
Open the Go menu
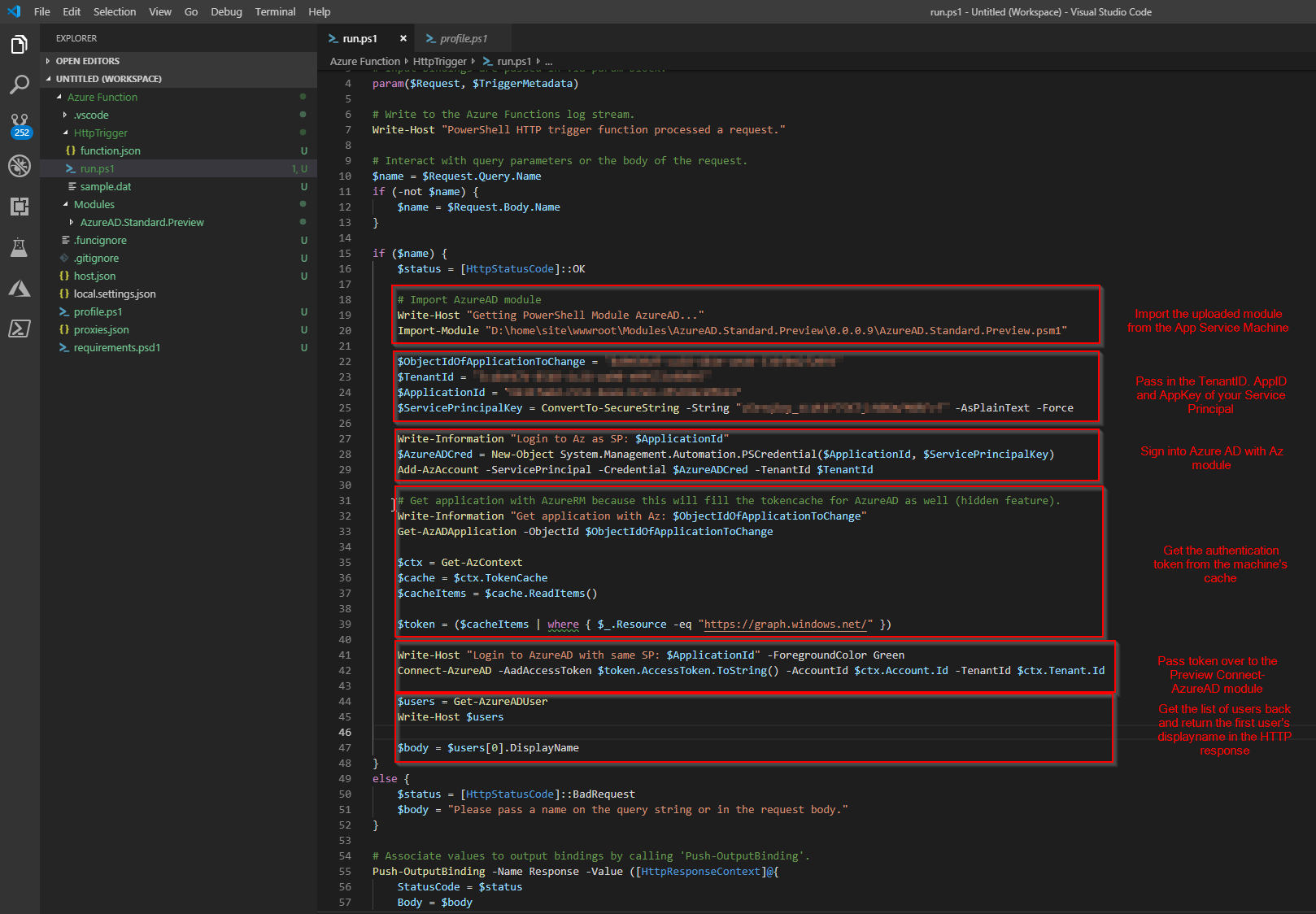(x=191, y=11)
